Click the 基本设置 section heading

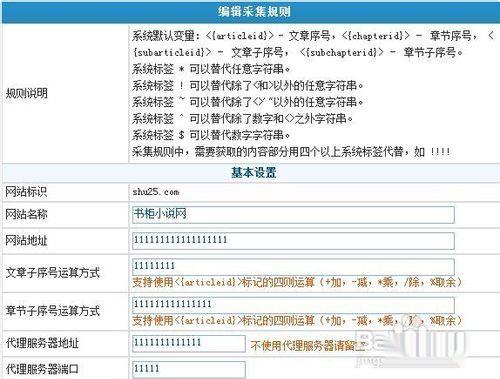254,173
